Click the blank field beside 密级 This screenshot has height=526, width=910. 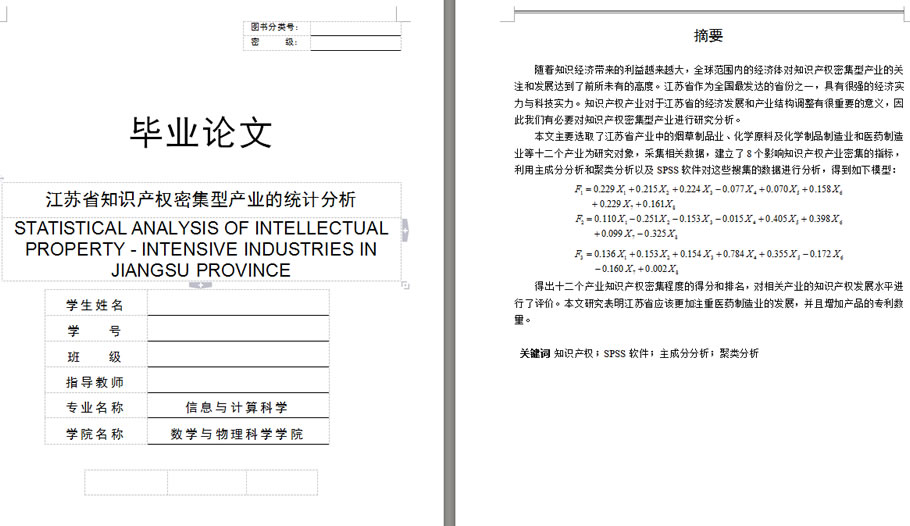click(x=355, y=42)
